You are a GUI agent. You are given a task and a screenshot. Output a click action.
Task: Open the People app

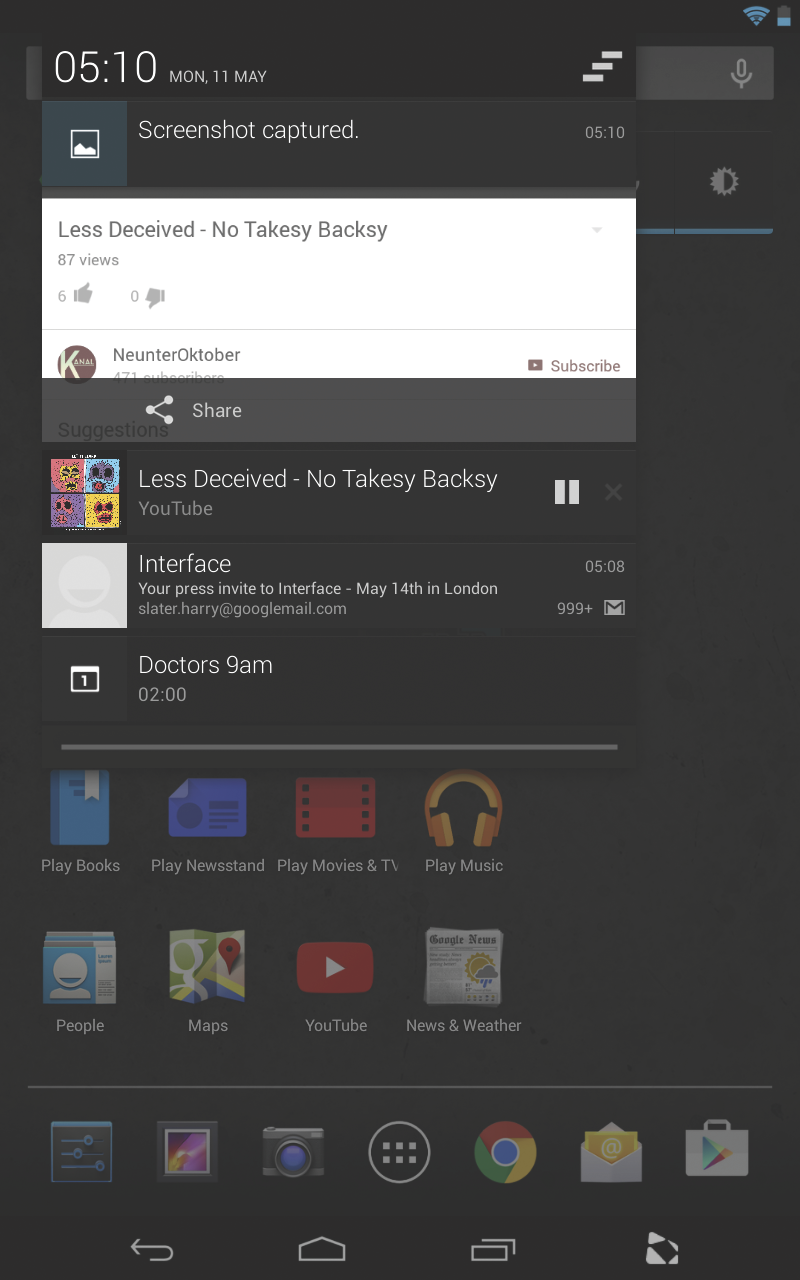click(x=80, y=967)
